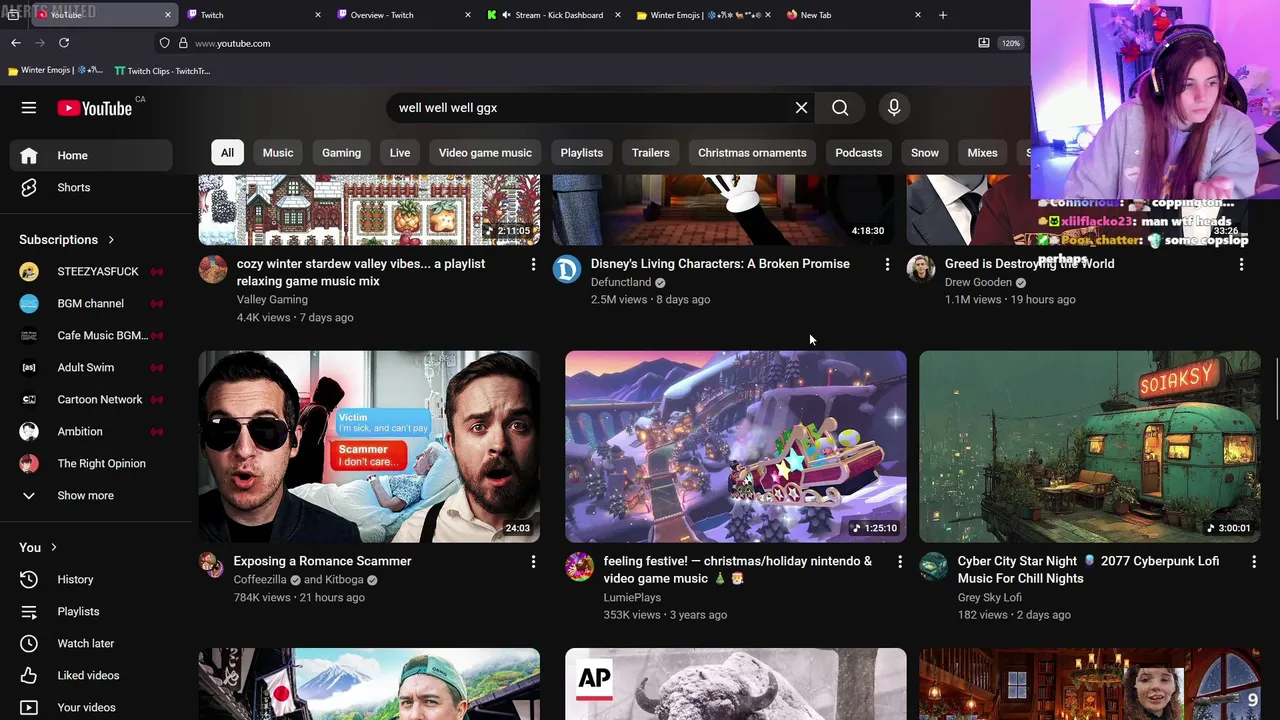Screen dimensions: 1280x720
Task: Open Valley Gaming channel avatar
Action: (213, 269)
